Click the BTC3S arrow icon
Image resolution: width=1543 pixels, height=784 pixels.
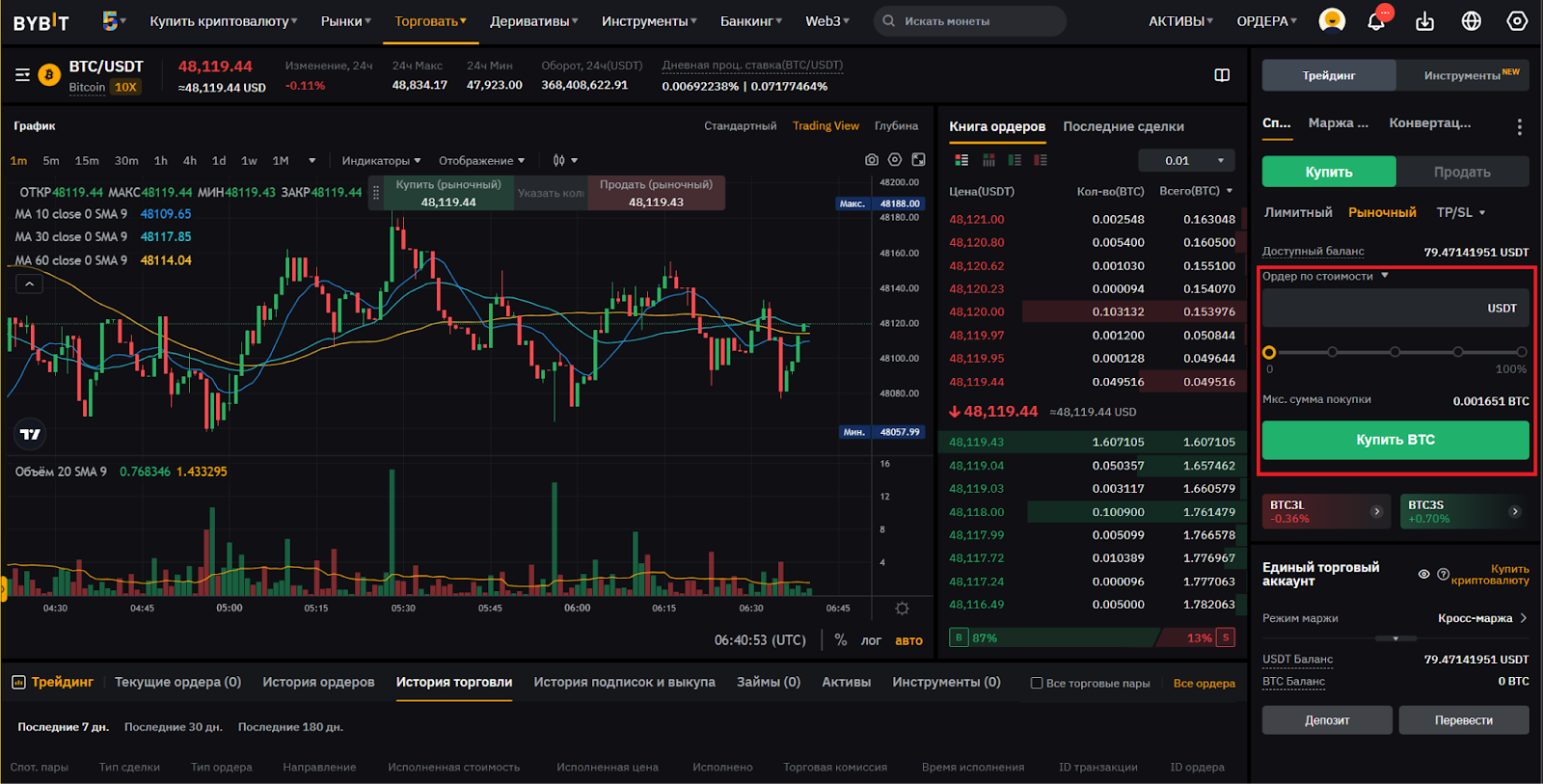tap(1515, 511)
